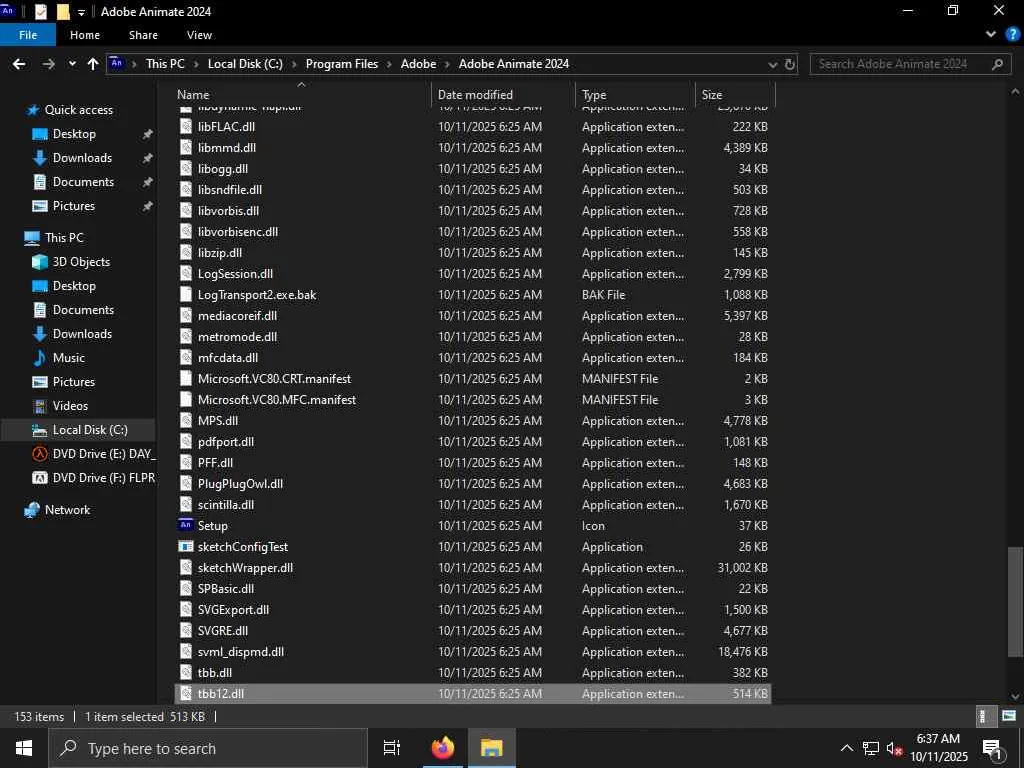This screenshot has height=768, width=1024.
Task: Select Local Disk (C:) in sidebar
Action: tap(90, 430)
